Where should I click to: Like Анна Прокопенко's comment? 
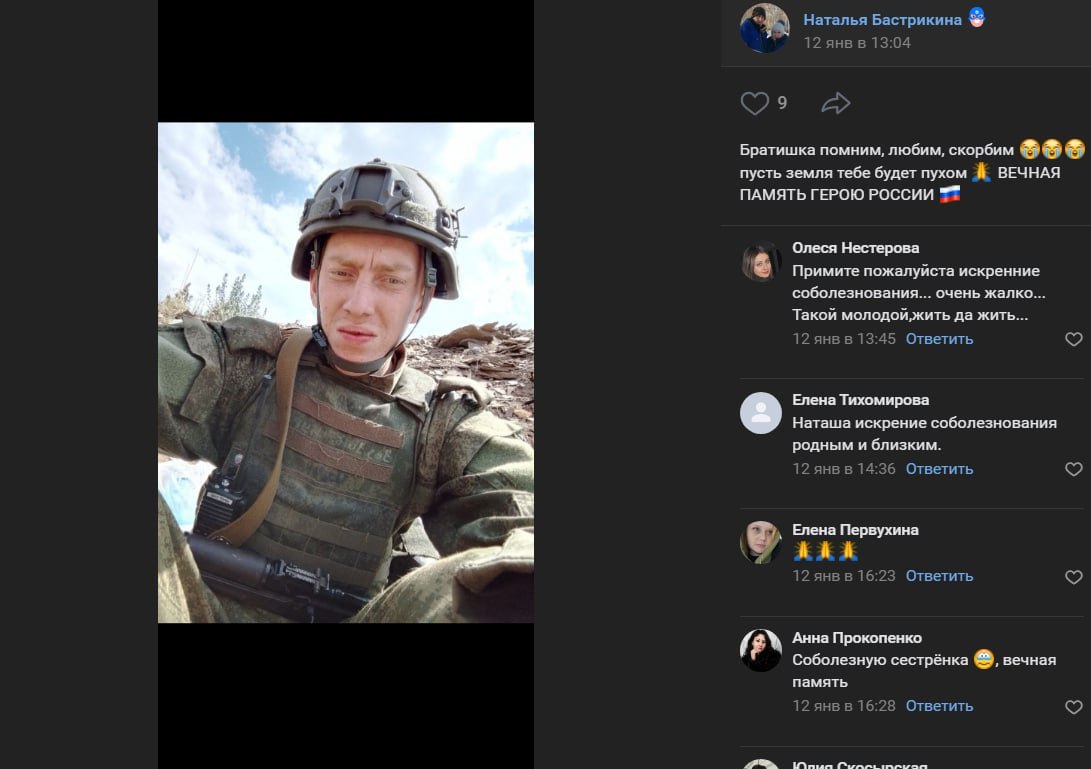tap(1074, 707)
